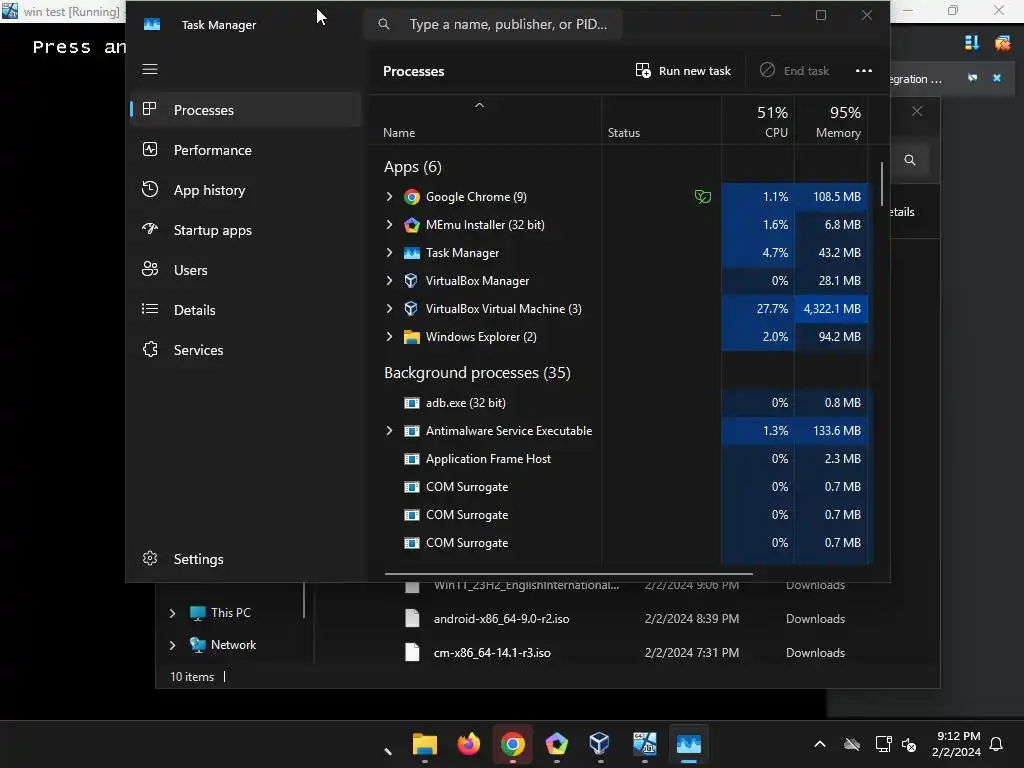
Task: Open the notifications bell icon
Action: point(996,744)
